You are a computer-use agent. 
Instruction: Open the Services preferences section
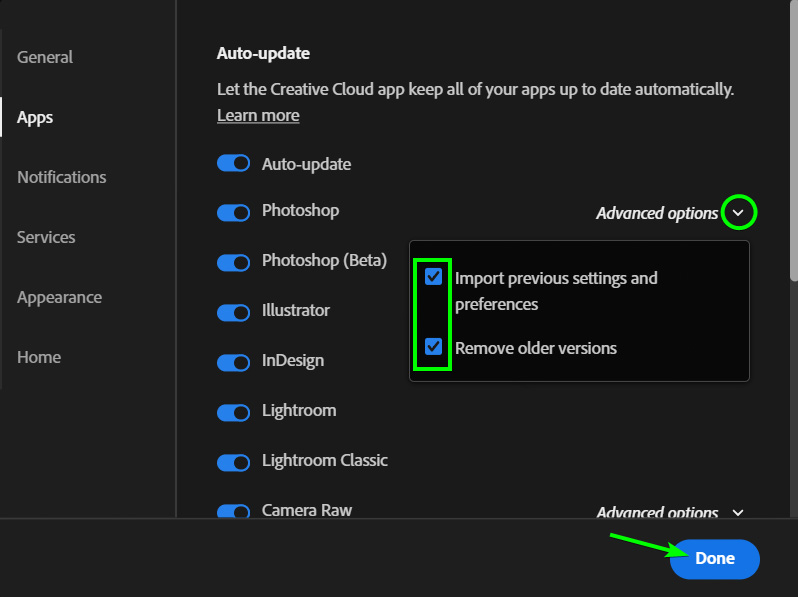point(46,237)
